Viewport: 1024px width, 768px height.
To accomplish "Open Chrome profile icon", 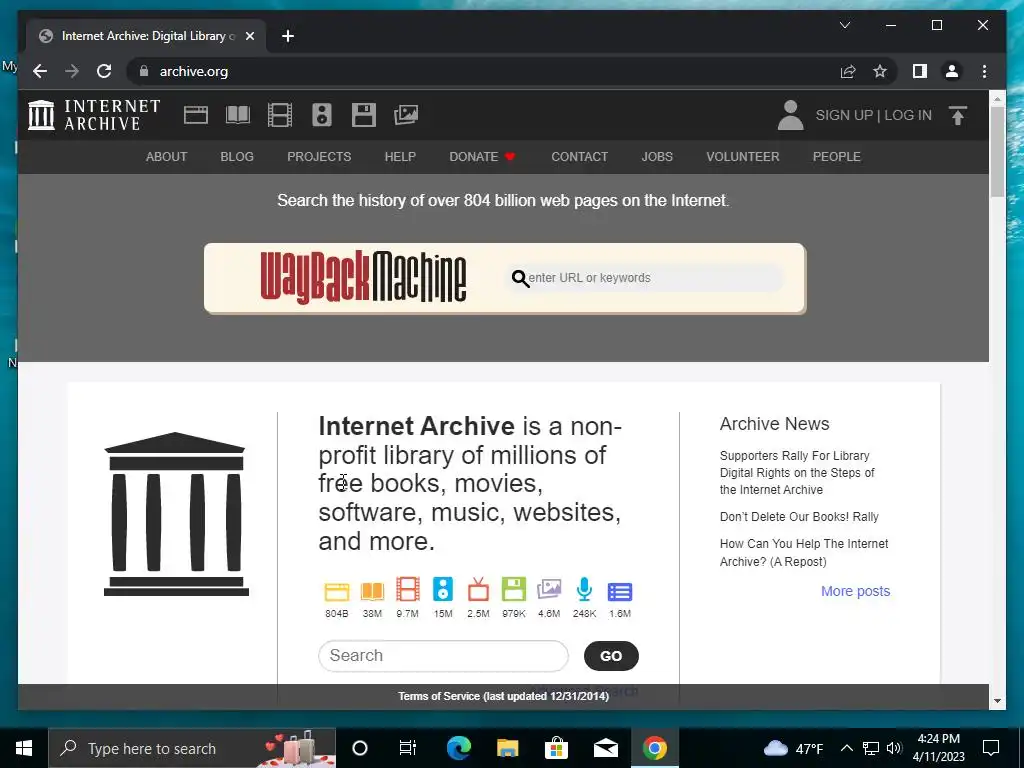I will click(952, 71).
